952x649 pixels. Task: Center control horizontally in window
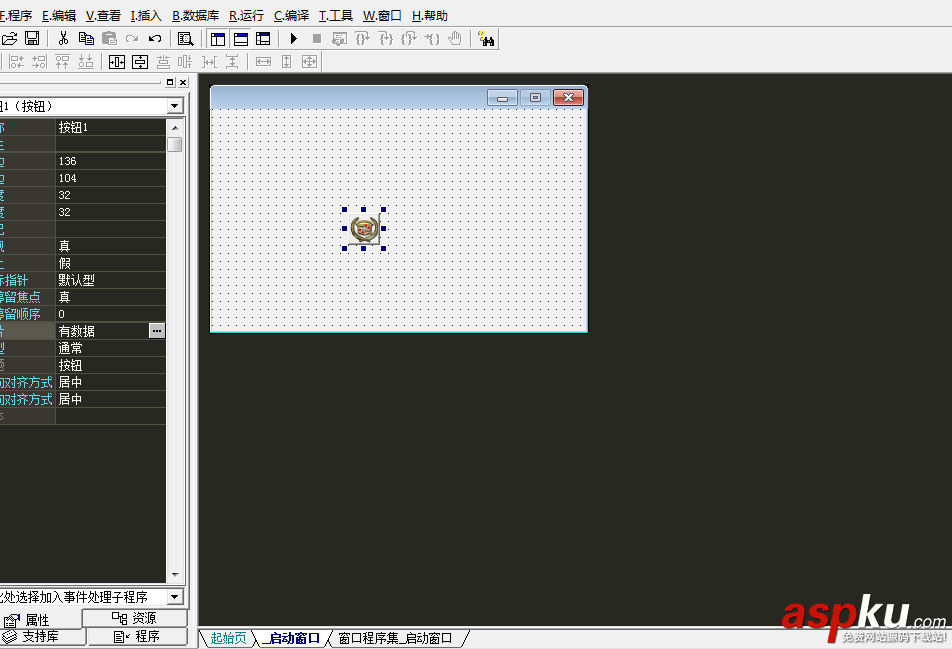pyautogui.click(x=117, y=61)
